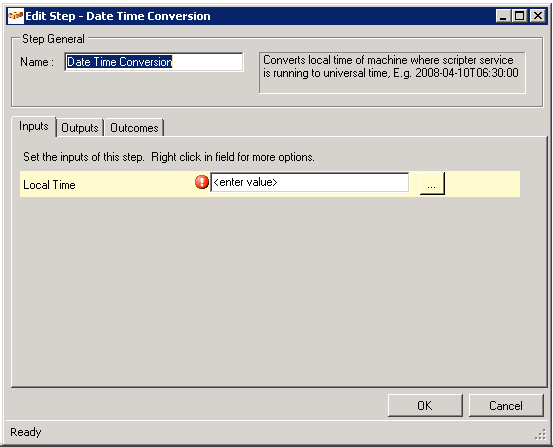Click the step description text box
The height and width of the screenshot is (447, 553).
392,73
